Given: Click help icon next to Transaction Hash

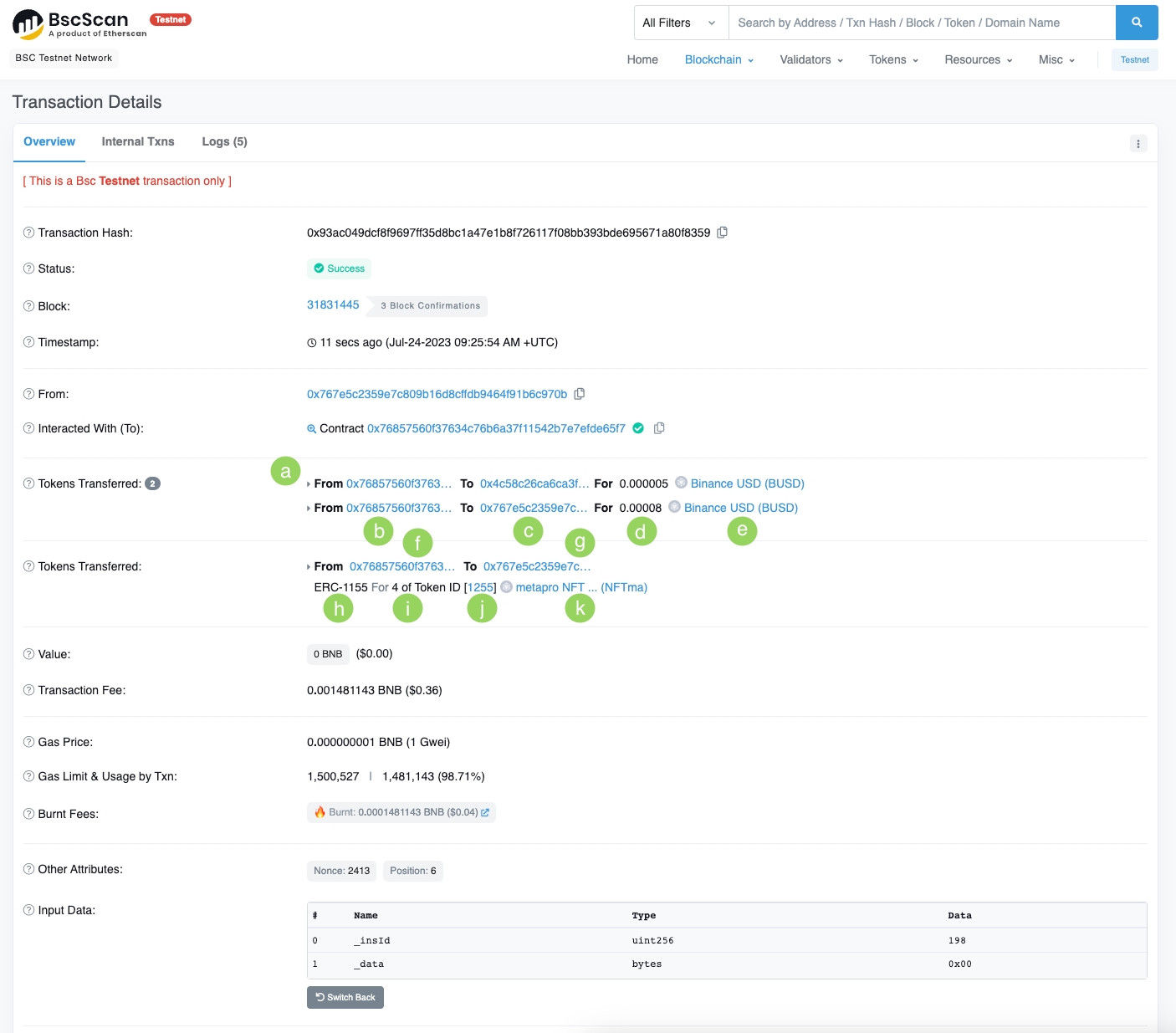Looking at the screenshot, I should pos(28,233).
